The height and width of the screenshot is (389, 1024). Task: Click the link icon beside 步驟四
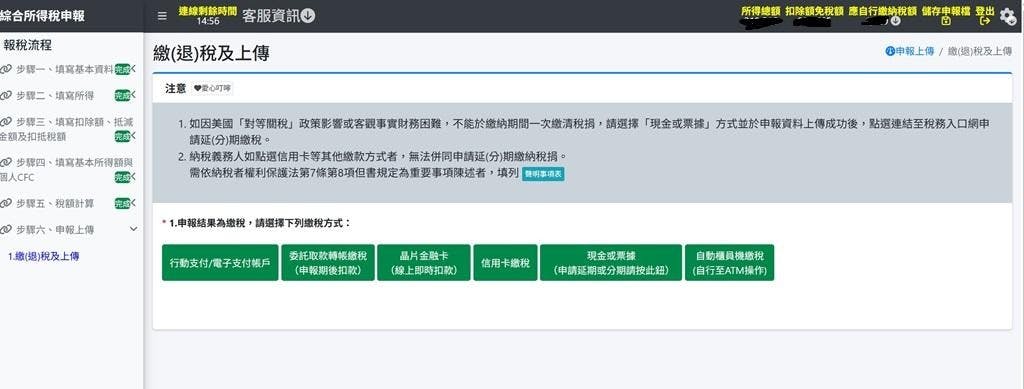[6, 162]
